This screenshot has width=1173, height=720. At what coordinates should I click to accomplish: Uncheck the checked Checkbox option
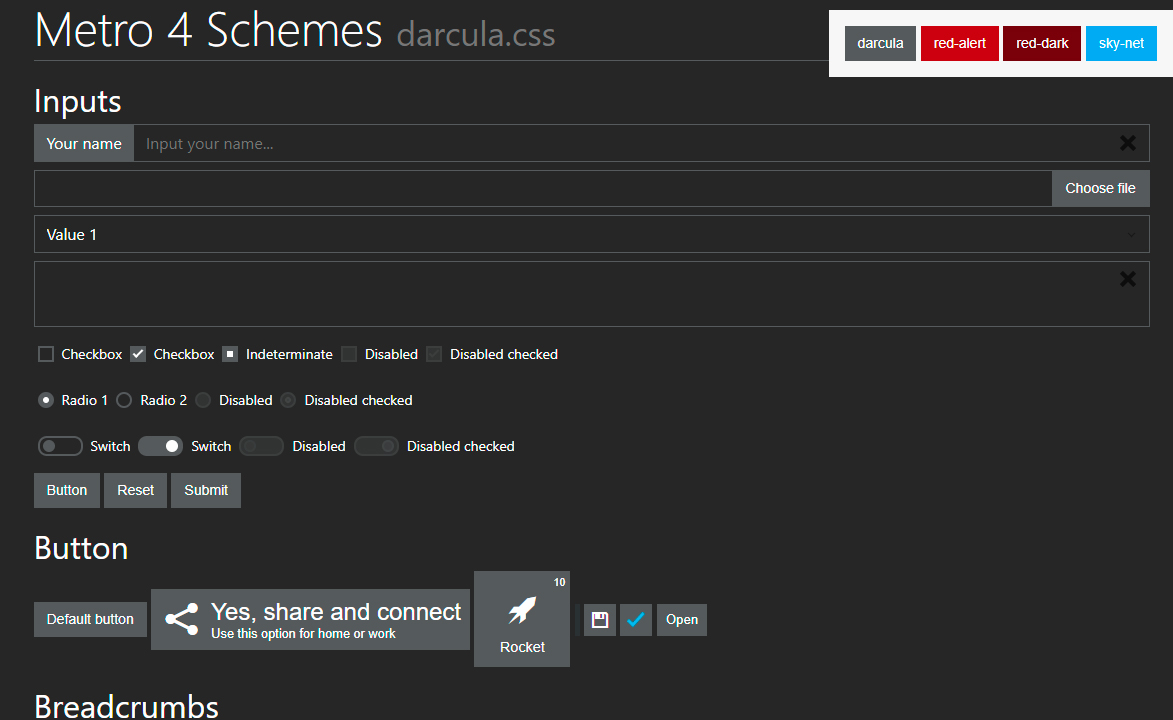pos(138,354)
